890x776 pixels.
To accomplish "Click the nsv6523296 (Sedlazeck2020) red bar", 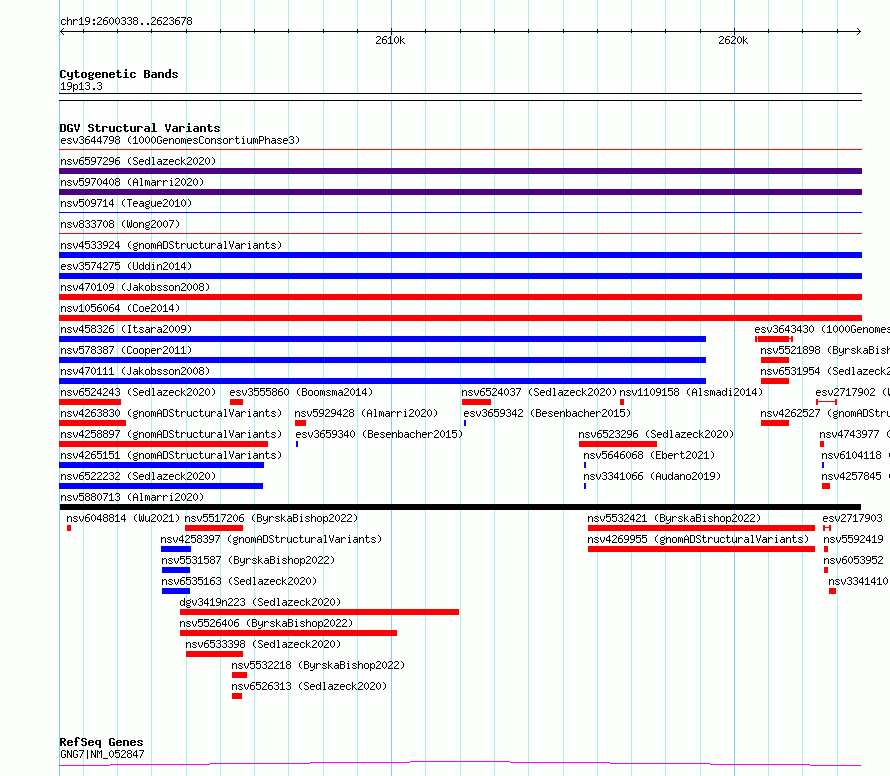I will pos(618,444).
